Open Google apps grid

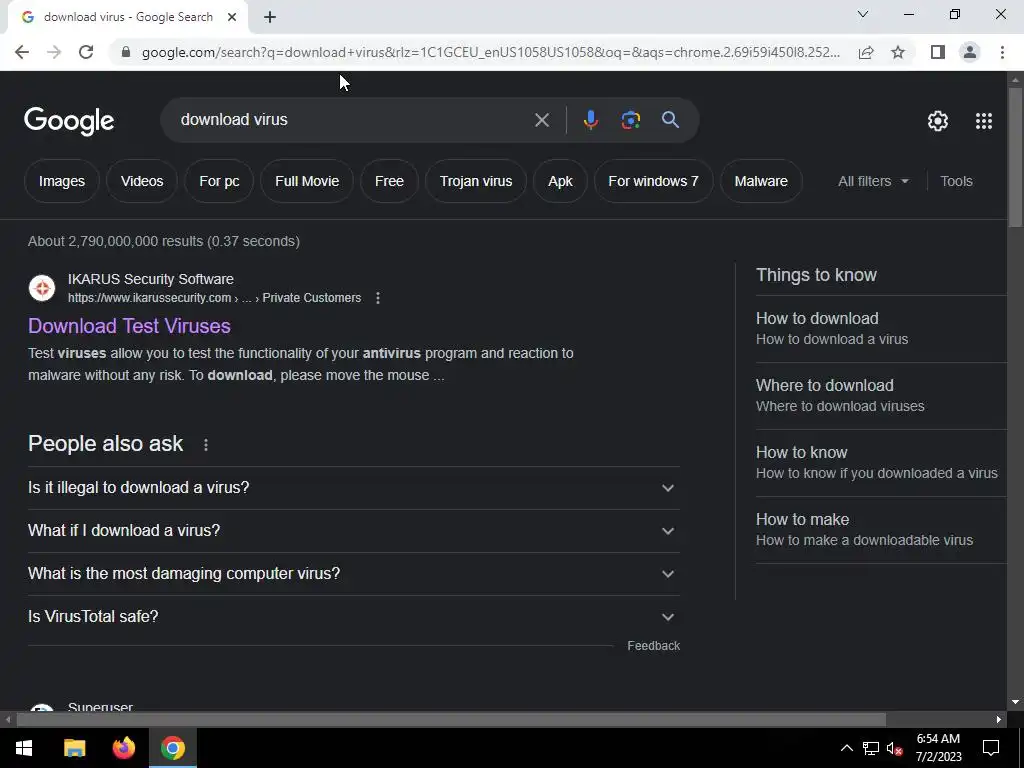tap(984, 121)
